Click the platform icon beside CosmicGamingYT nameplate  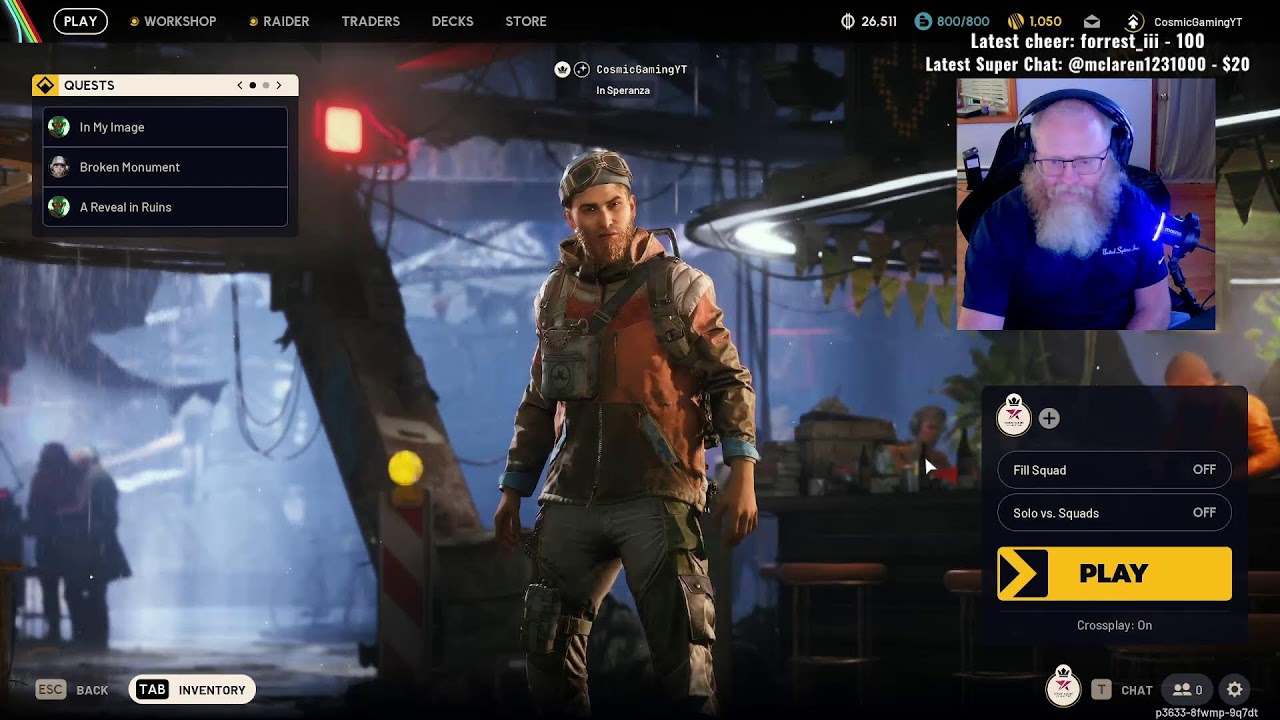point(582,69)
